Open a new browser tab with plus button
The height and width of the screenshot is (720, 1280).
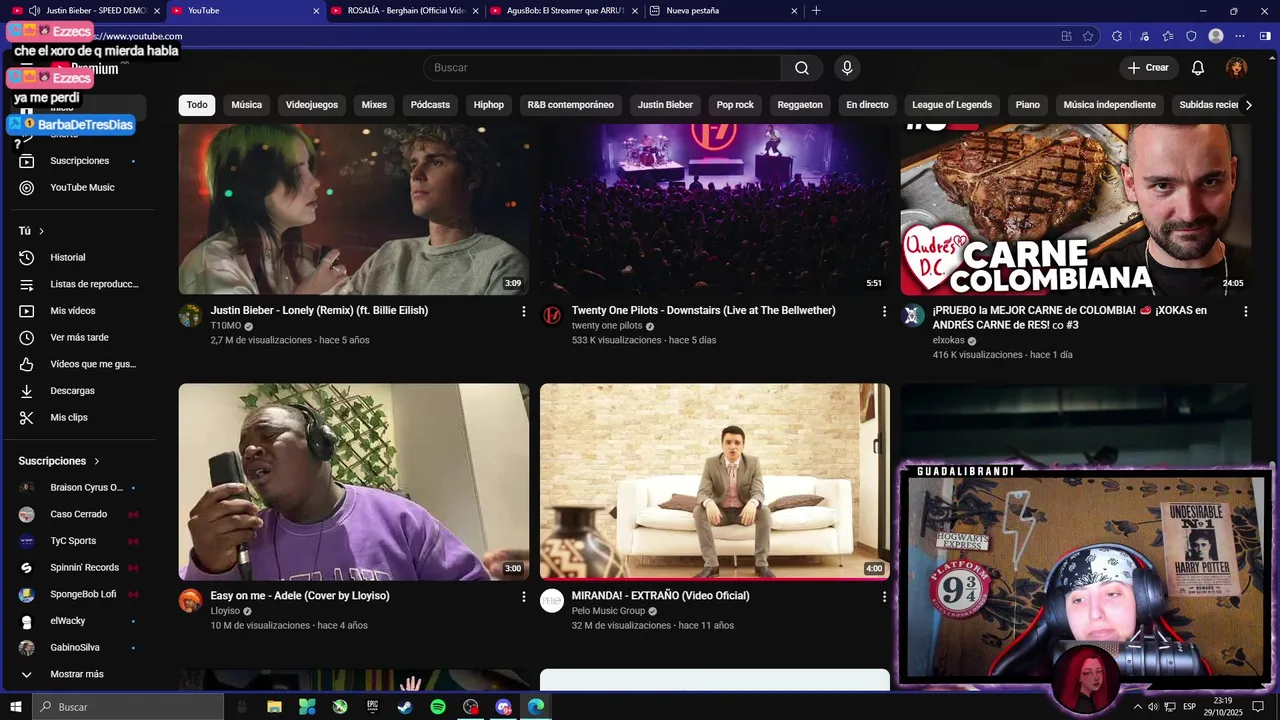tap(816, 11)
